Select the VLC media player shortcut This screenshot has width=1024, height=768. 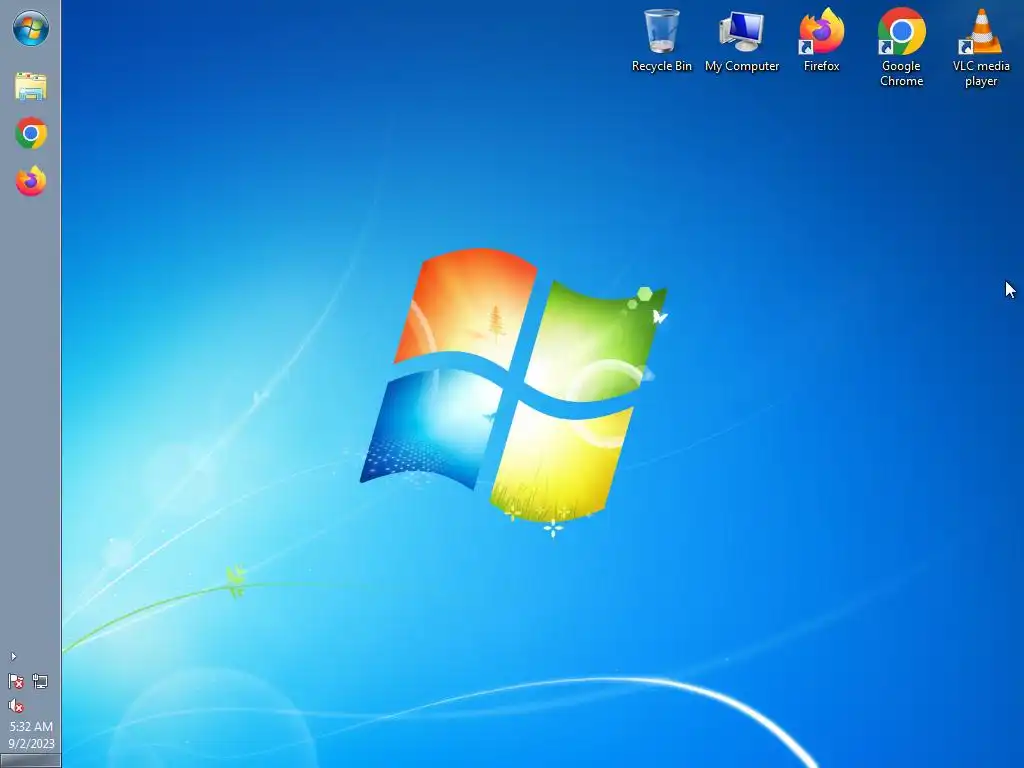981,48
